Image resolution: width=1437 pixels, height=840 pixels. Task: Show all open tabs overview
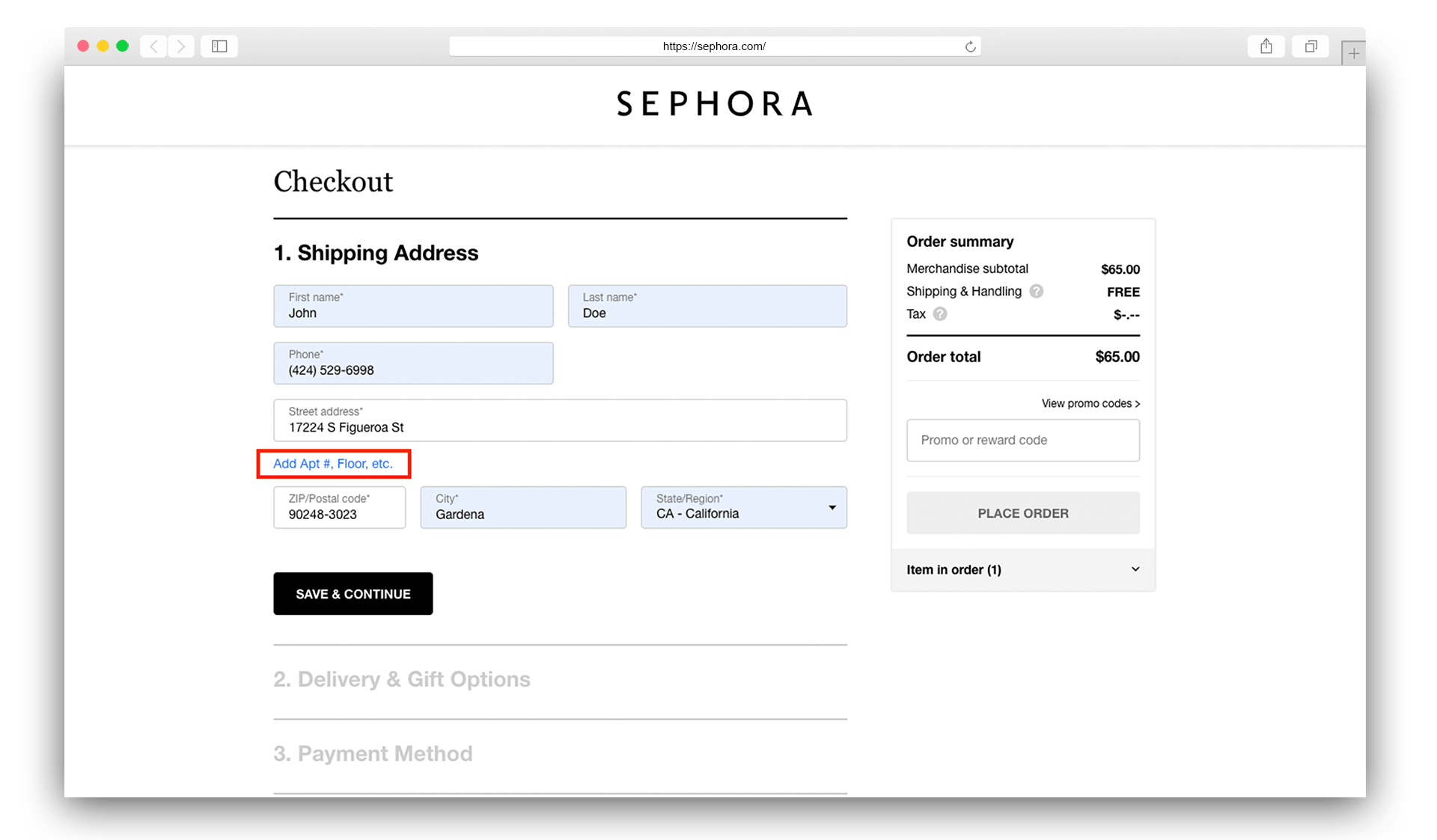coord(1310,46)
